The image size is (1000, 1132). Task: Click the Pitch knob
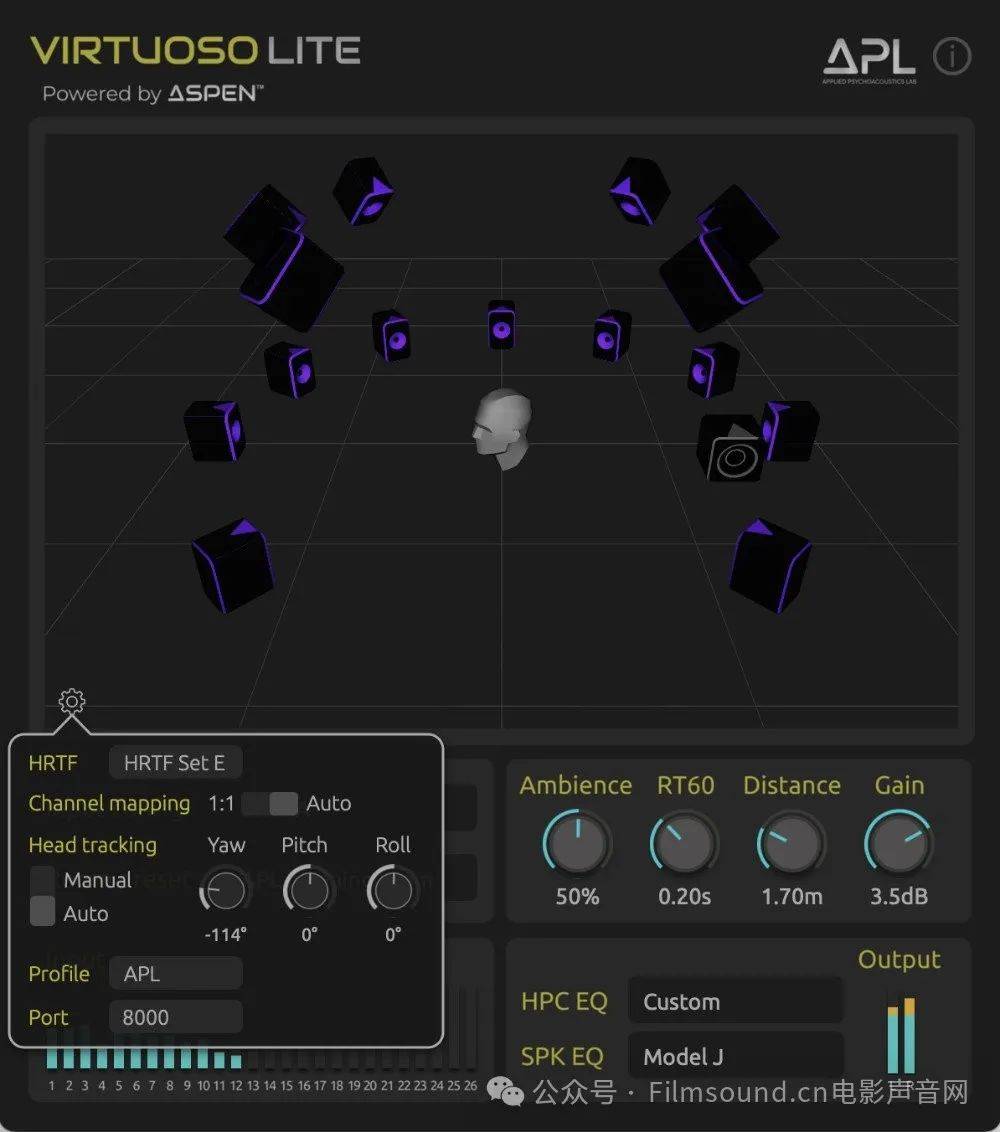coord(309,890)
